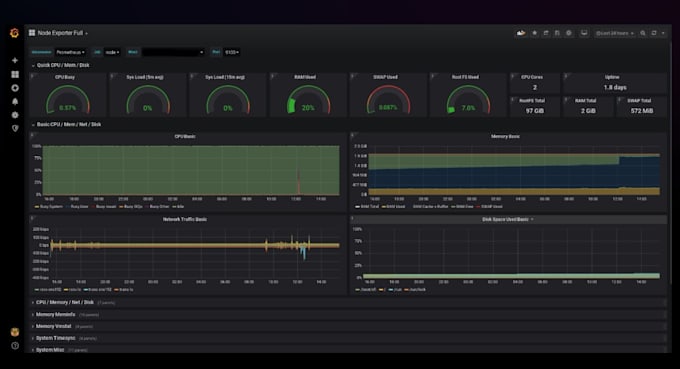The image size is (680, 369).
Task: Toggle Busy Iowait series in CPU Basic legend
Action: tap(106, 207)
